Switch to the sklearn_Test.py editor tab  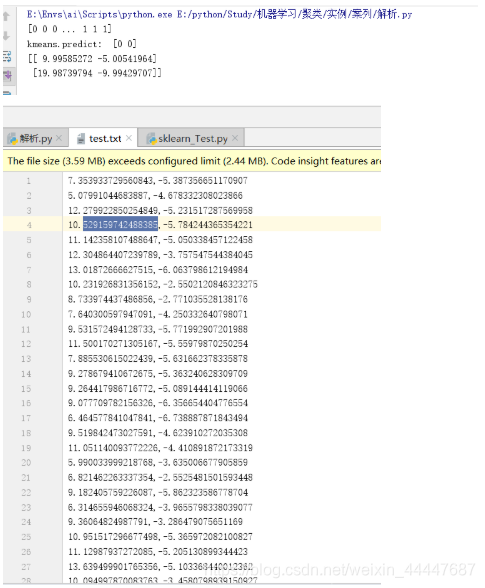click(x=192, y=138)
